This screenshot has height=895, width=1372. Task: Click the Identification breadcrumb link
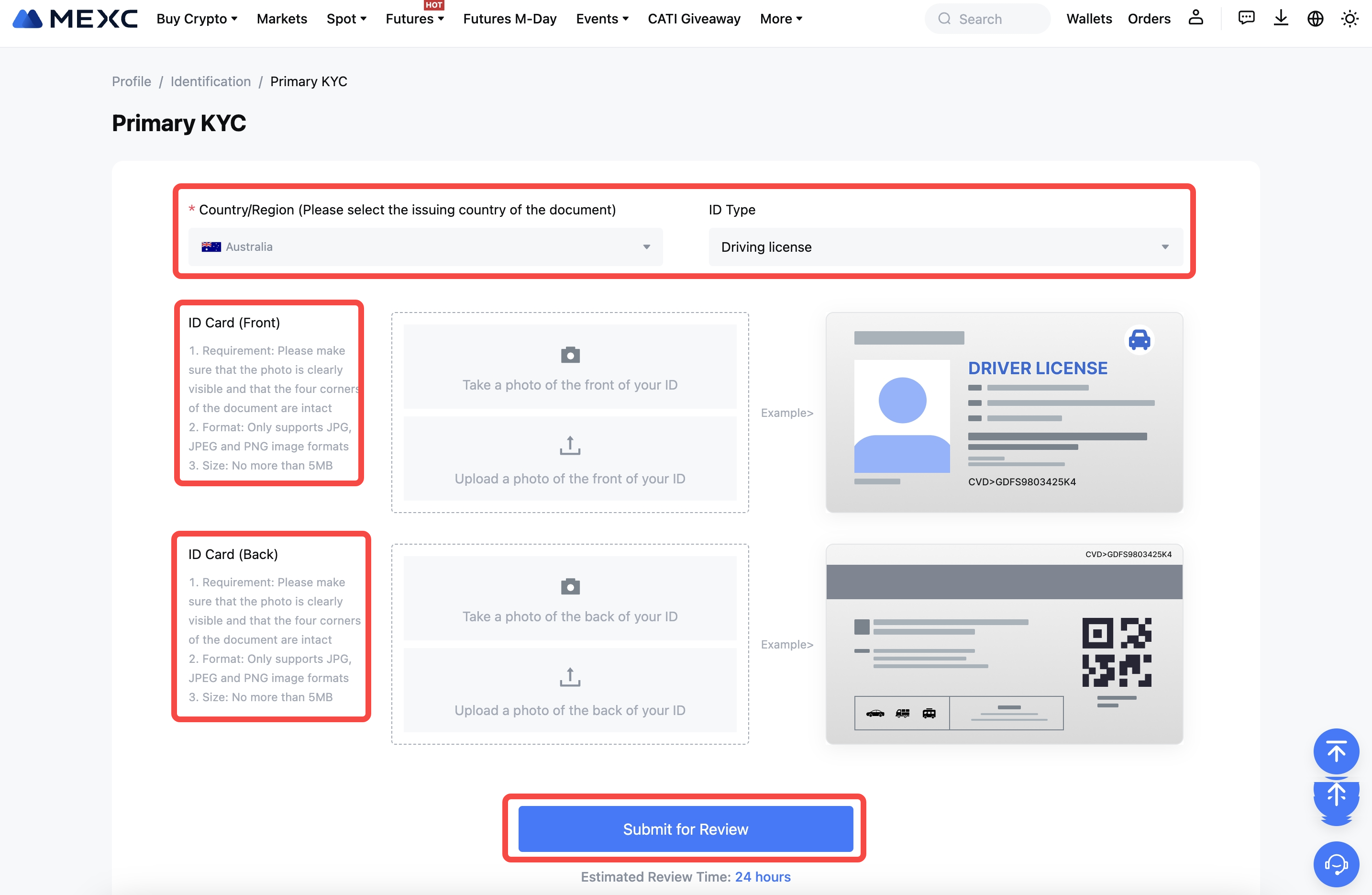[x=210, y=81]
